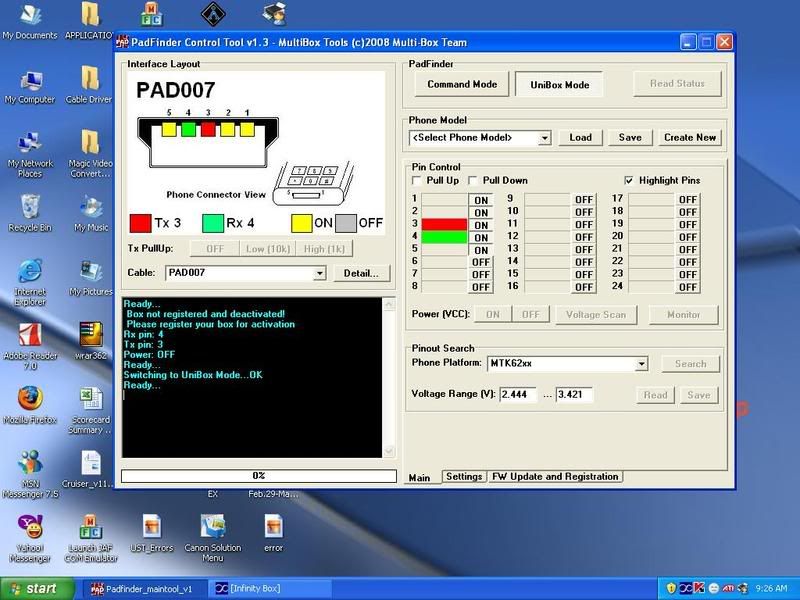Viewport: 800px width, 600px height.
Task: Click the Create New button
Action: click(x=690, y=138)
